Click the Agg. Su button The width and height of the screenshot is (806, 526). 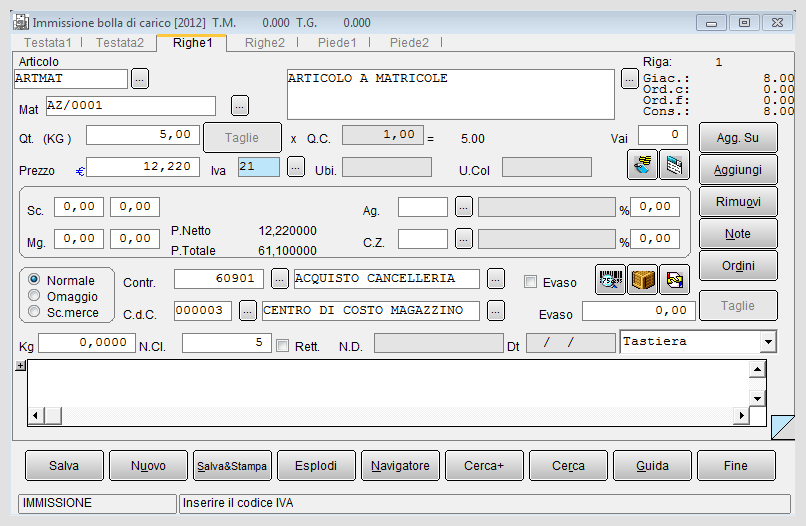[738, 138]
